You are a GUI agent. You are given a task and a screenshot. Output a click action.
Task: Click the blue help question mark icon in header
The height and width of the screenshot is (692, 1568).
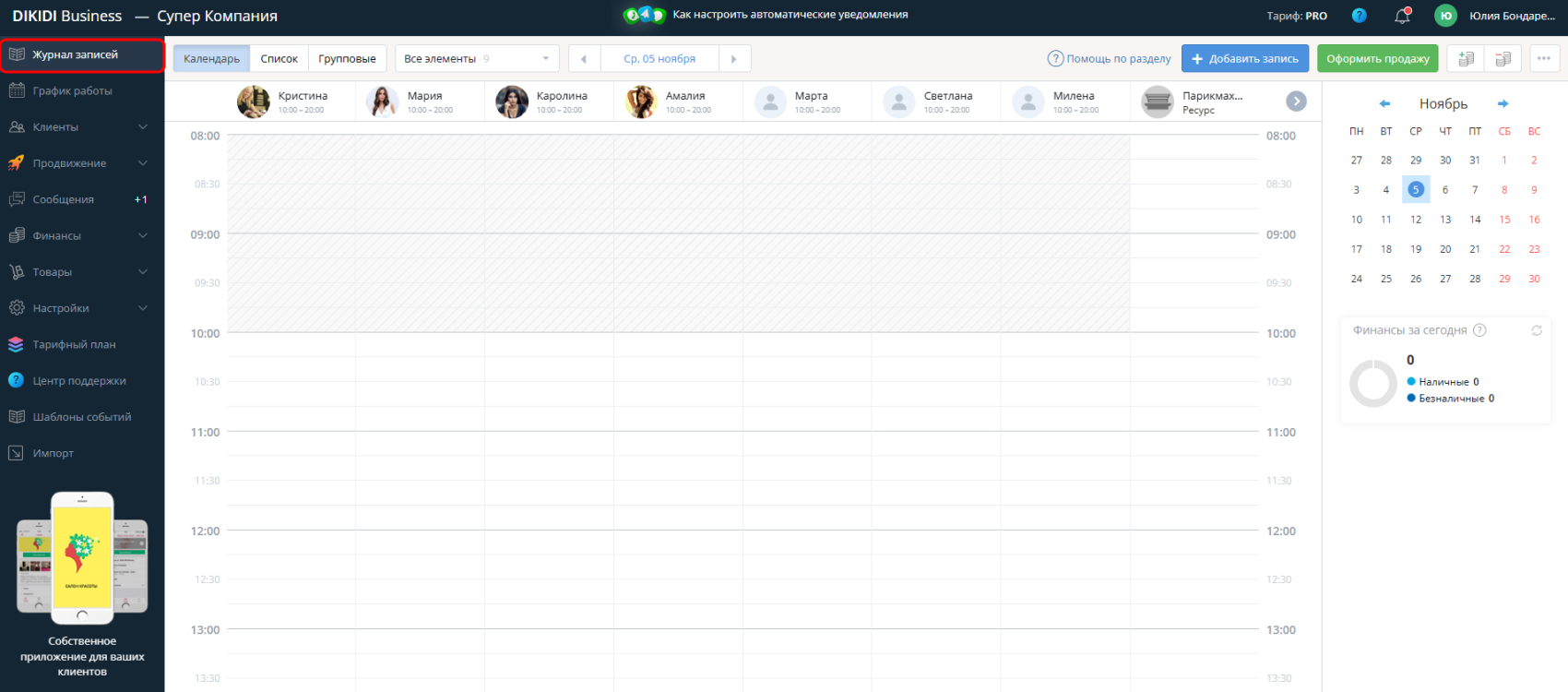1359,16
